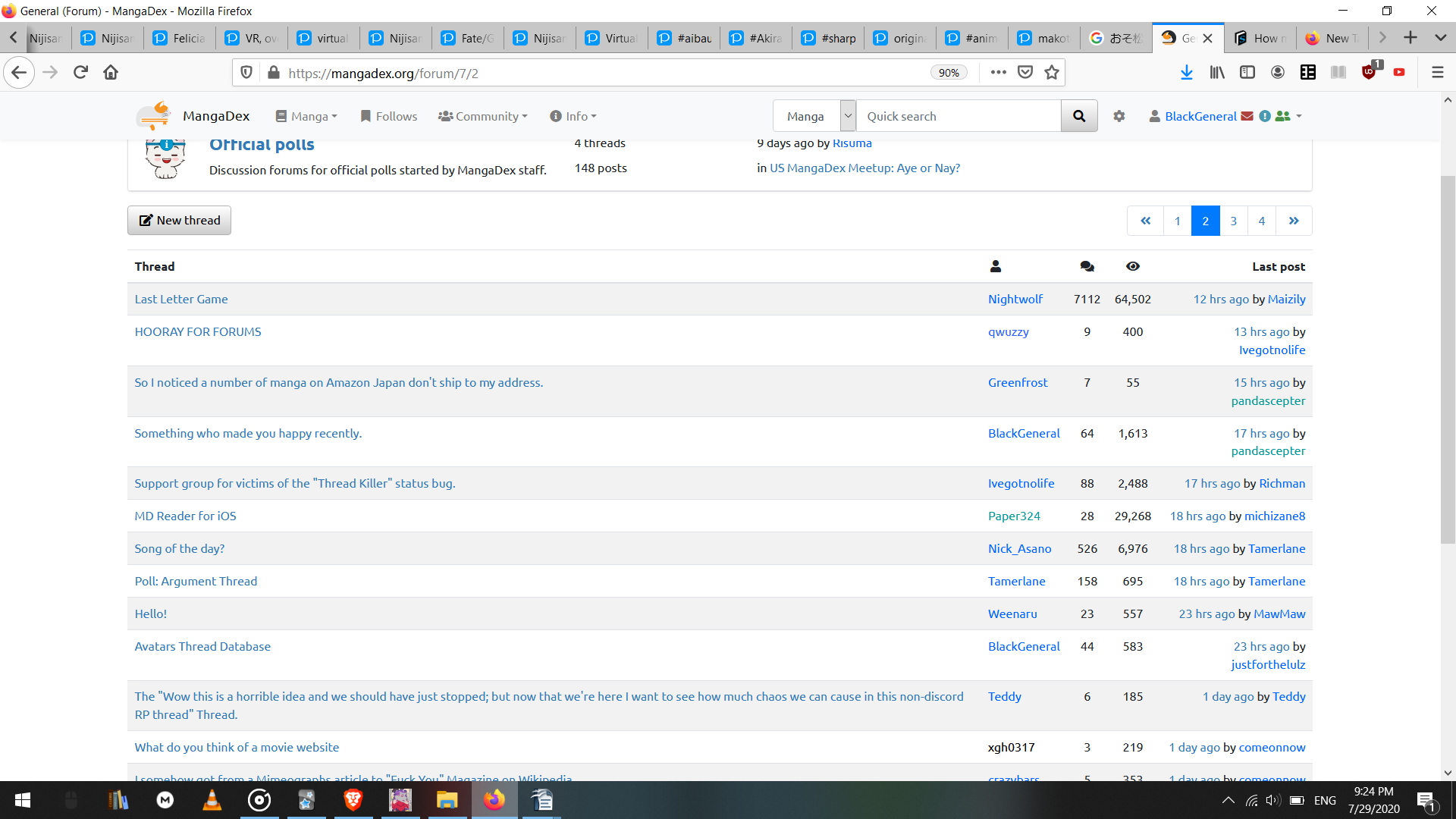Screen dimensions: 1456x819
Task: Bookmark page with star icon
Action: pos(1052,73)
